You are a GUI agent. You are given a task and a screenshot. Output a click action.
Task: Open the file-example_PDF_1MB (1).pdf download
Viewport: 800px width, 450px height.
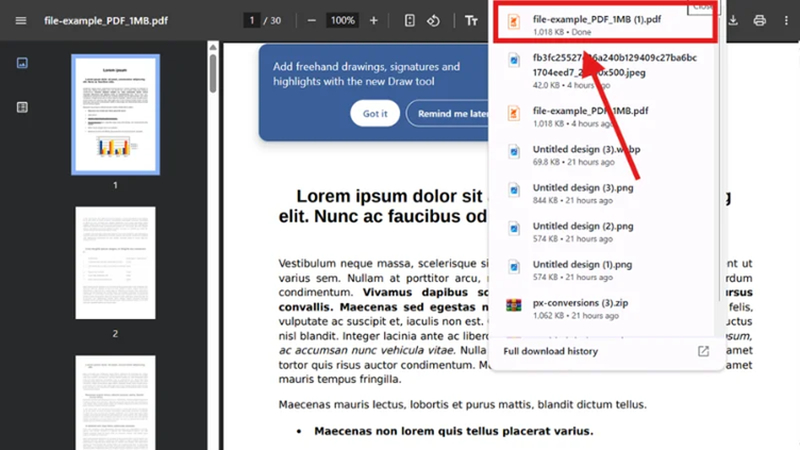coord(605,24)
